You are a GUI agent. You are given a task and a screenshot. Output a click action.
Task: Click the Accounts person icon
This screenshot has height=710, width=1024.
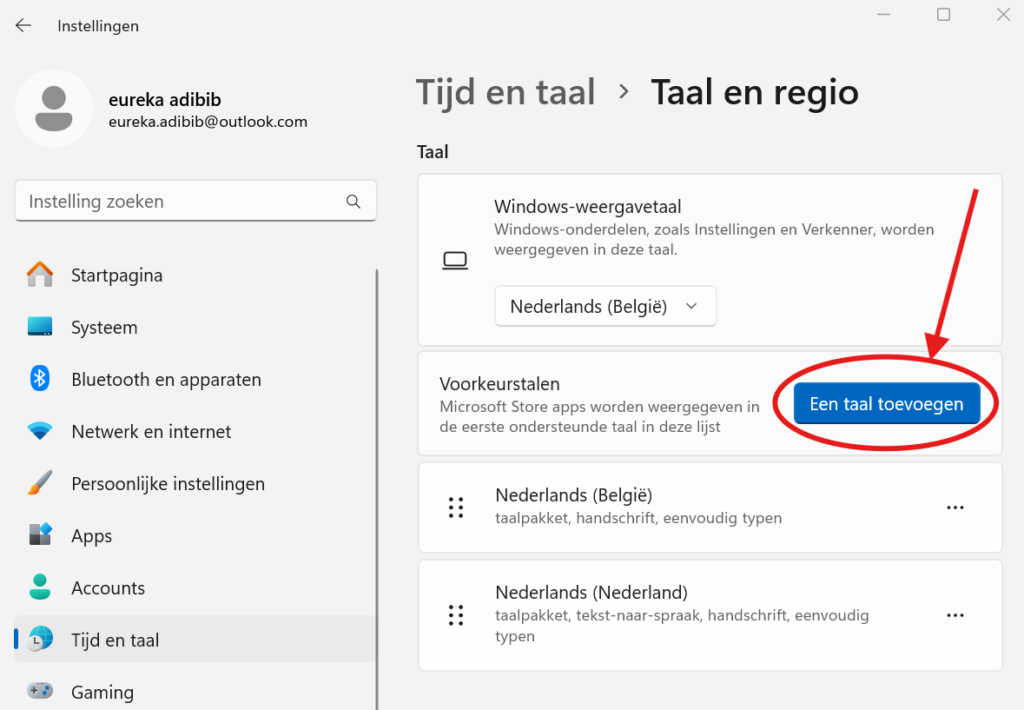pos(40,588)
